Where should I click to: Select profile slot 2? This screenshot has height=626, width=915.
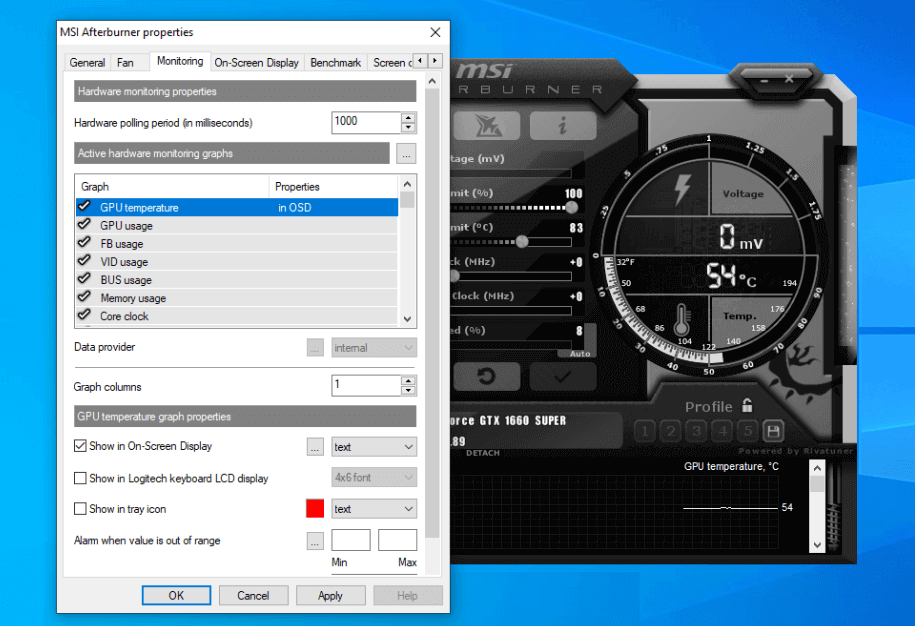click(x=670, y=432)
